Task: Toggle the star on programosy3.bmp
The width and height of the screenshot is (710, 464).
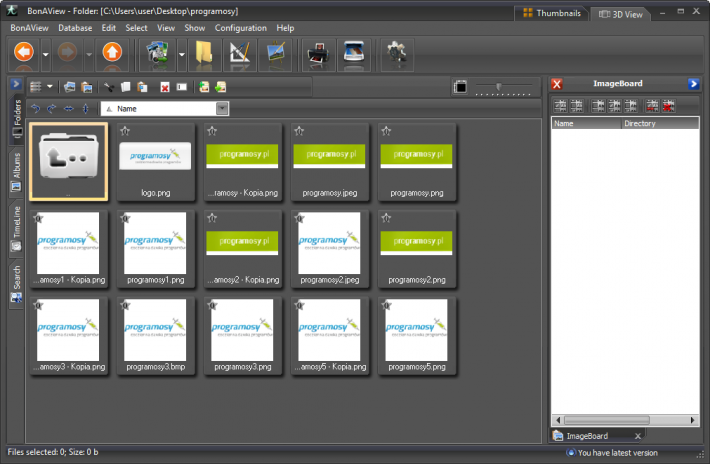Action: [125, 306]
